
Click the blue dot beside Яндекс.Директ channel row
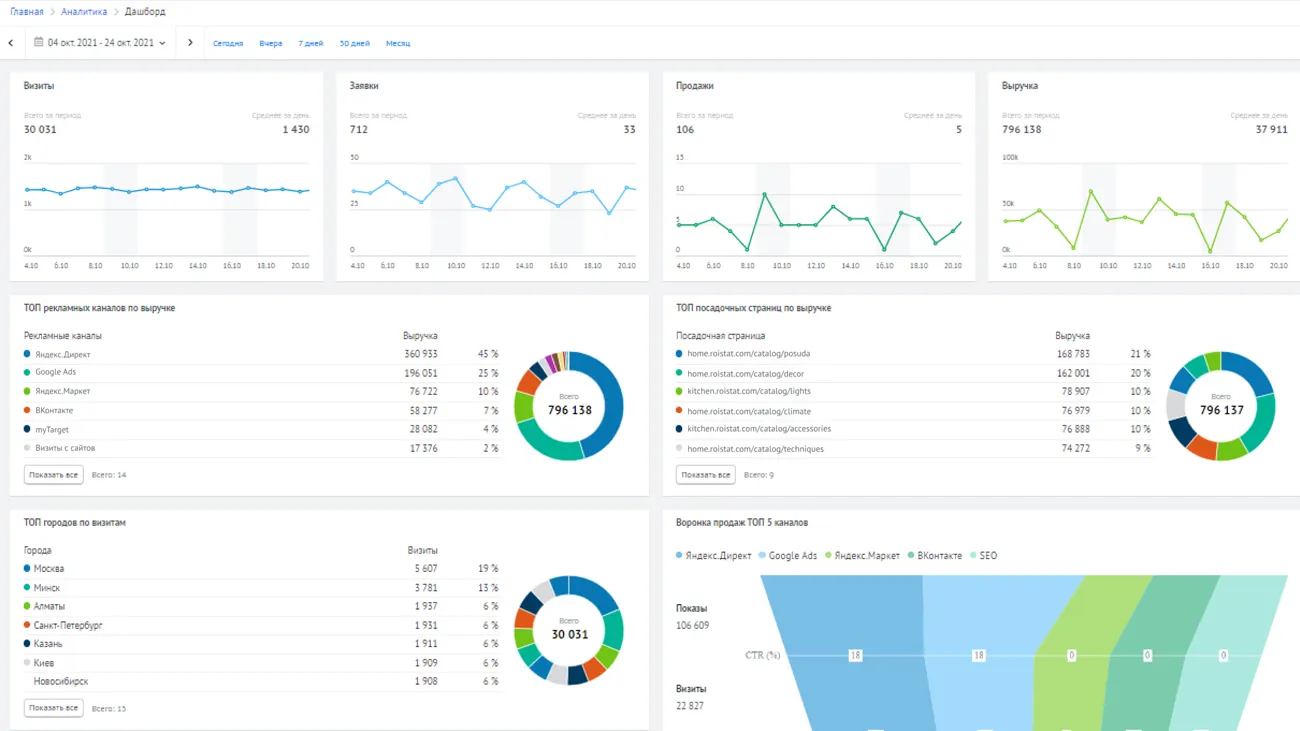click(27, 354)
